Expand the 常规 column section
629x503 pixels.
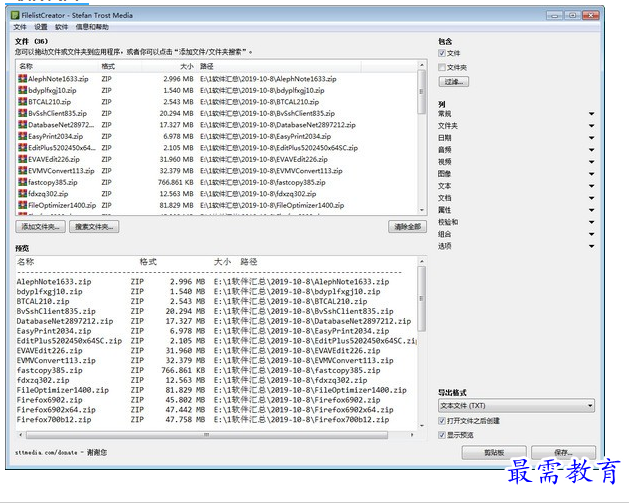click(591, 114)
